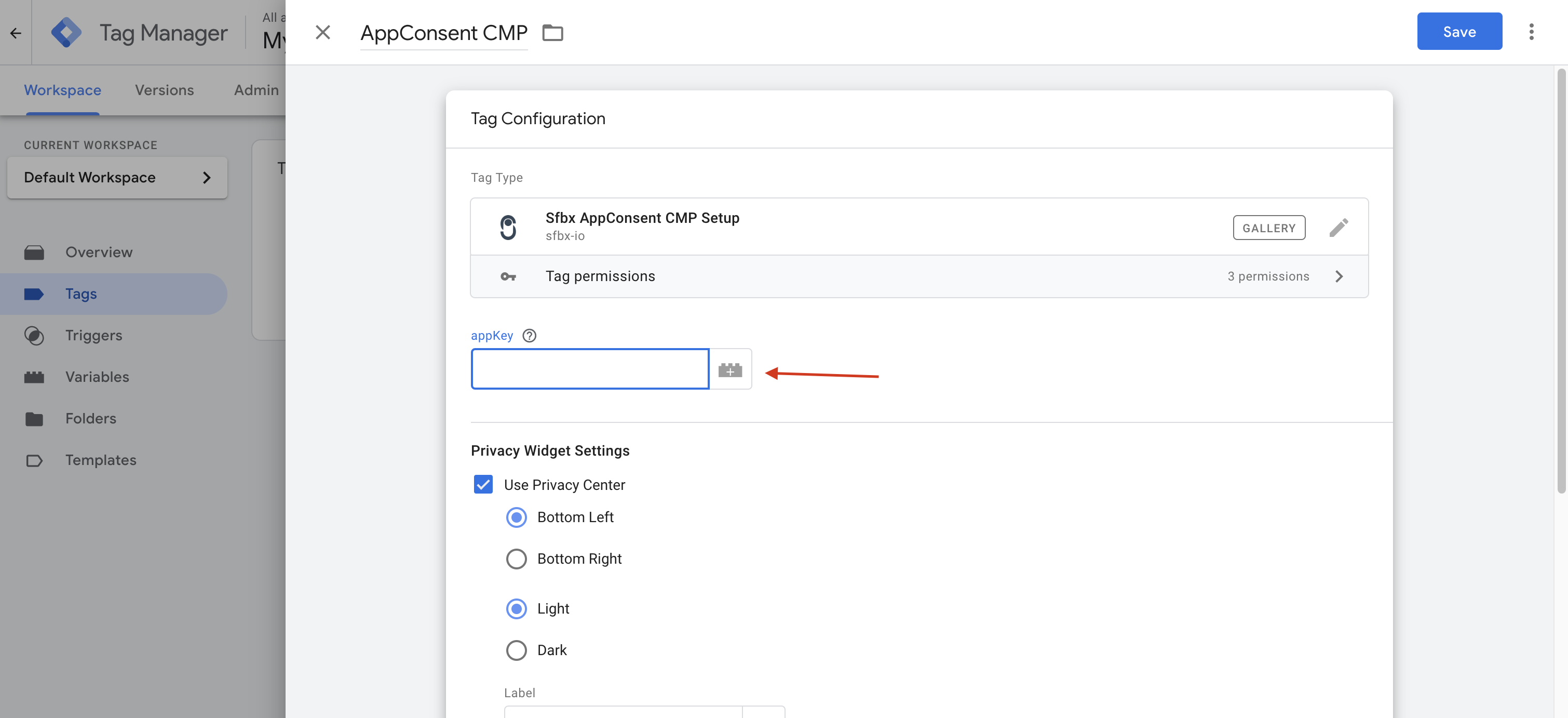Viewport: 1568px width, 718px height.
Task: Enable the Use Privacy Center checkbox
Action: 483,484
